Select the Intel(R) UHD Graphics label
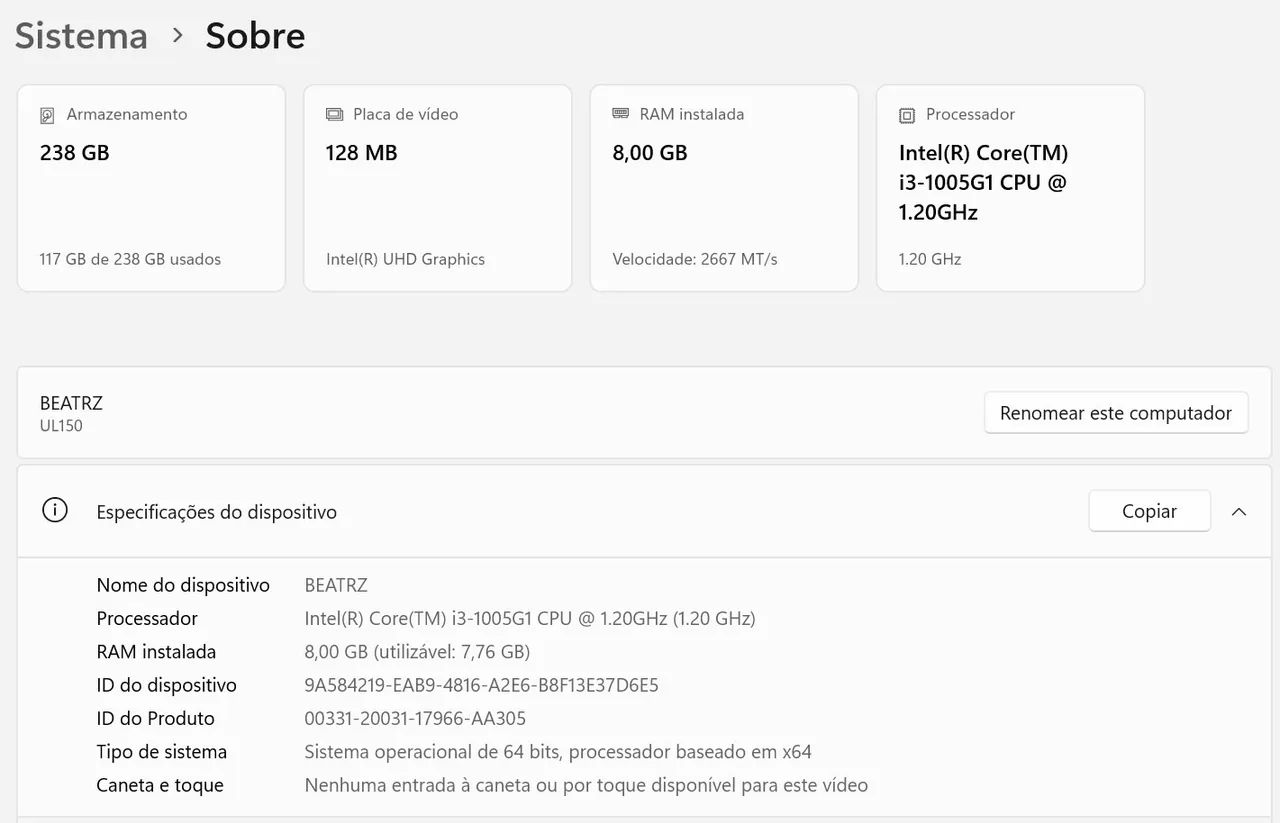This screenshot has width=1280, height=823. coord(405,259)
